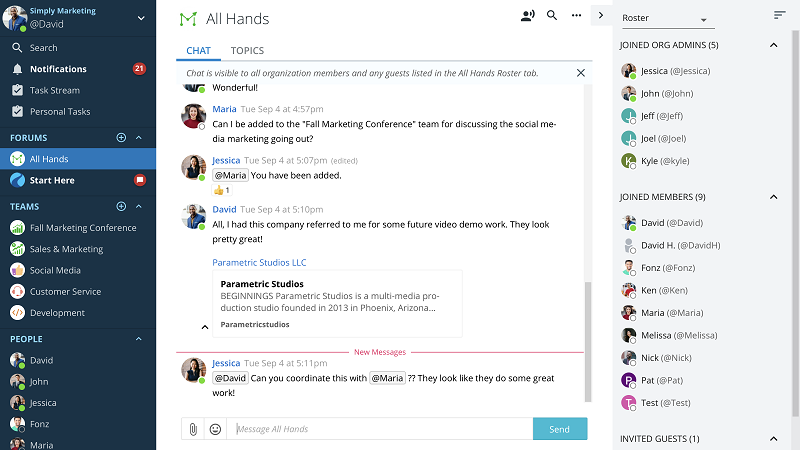Viewport: 800px width, 450px height.
Task: Click the thumbs-up reaction on Jessica's message
Action: (222, 190)
